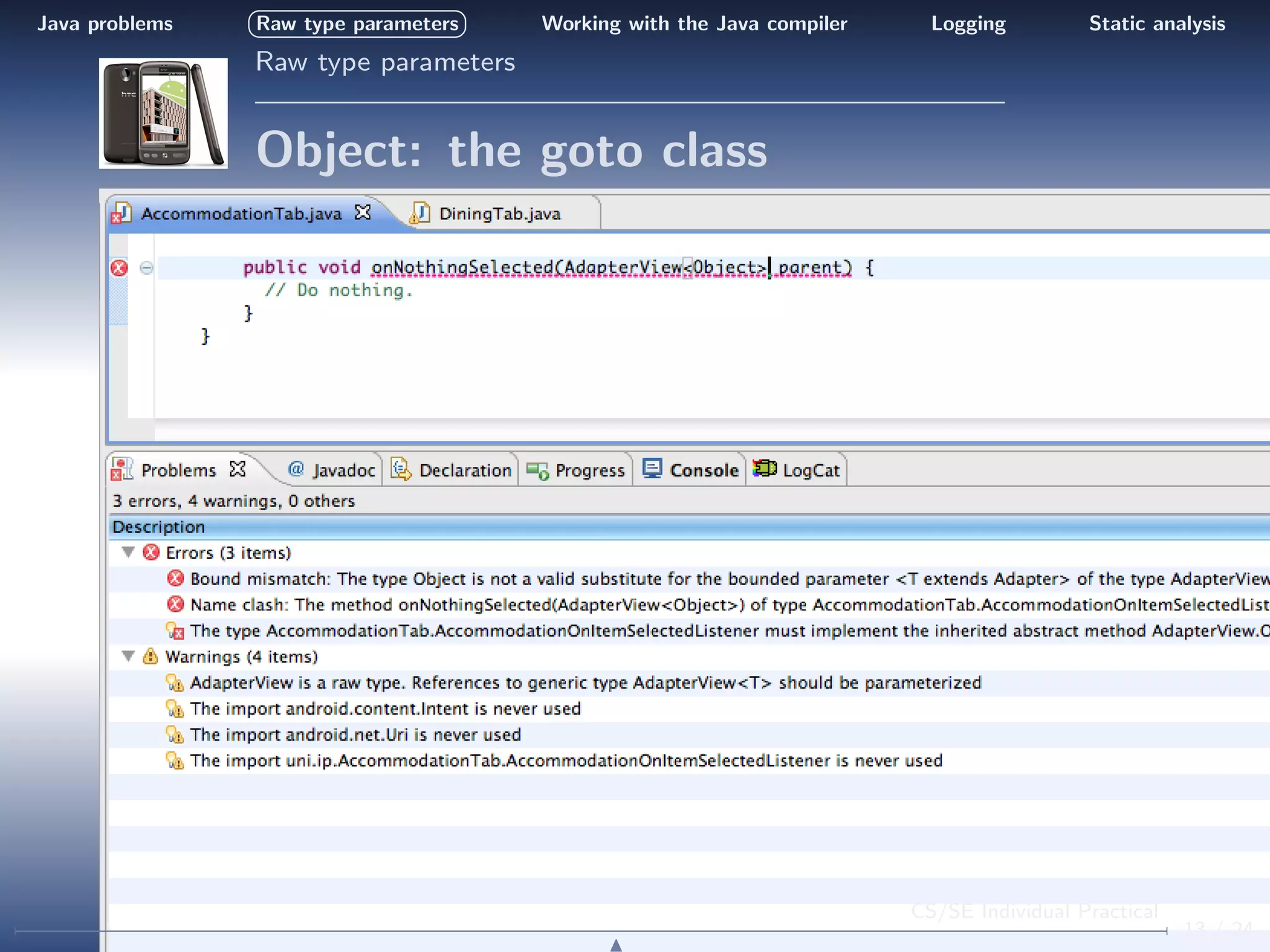This screenshot has height=952, width=1270.
Task: Select Raw type parameters navigation item
Action: pos(357,24)
